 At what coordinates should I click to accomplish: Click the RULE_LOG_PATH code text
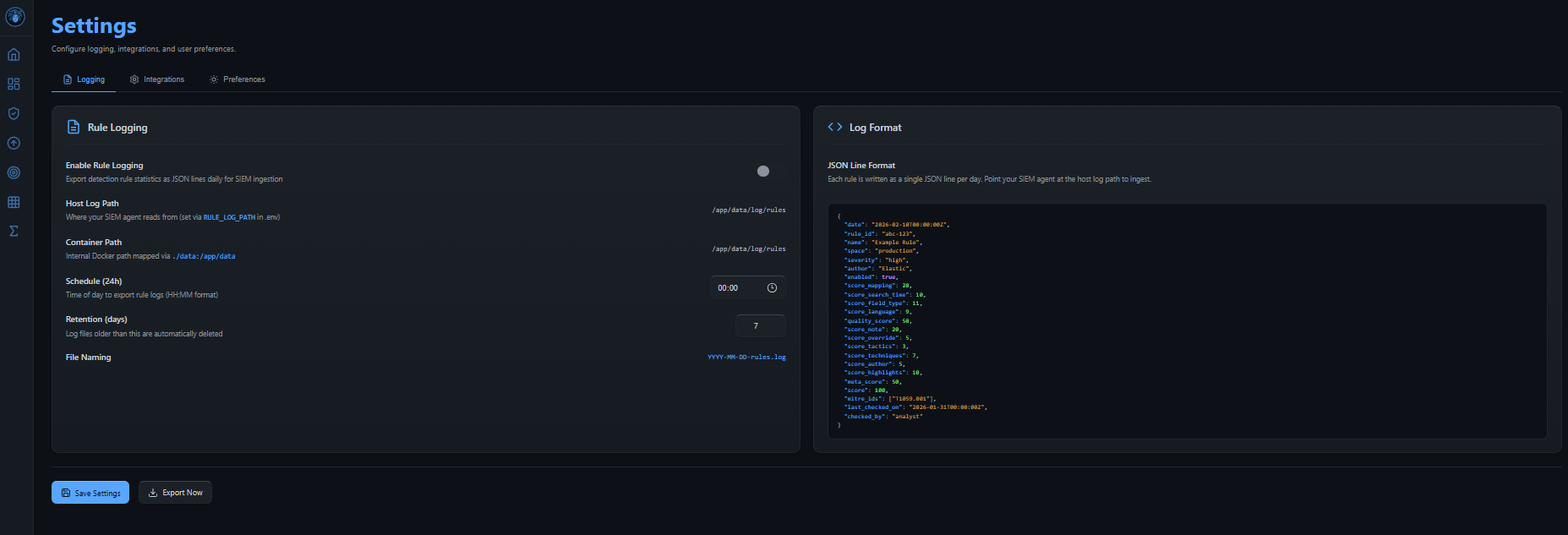(x=229, y=217)
